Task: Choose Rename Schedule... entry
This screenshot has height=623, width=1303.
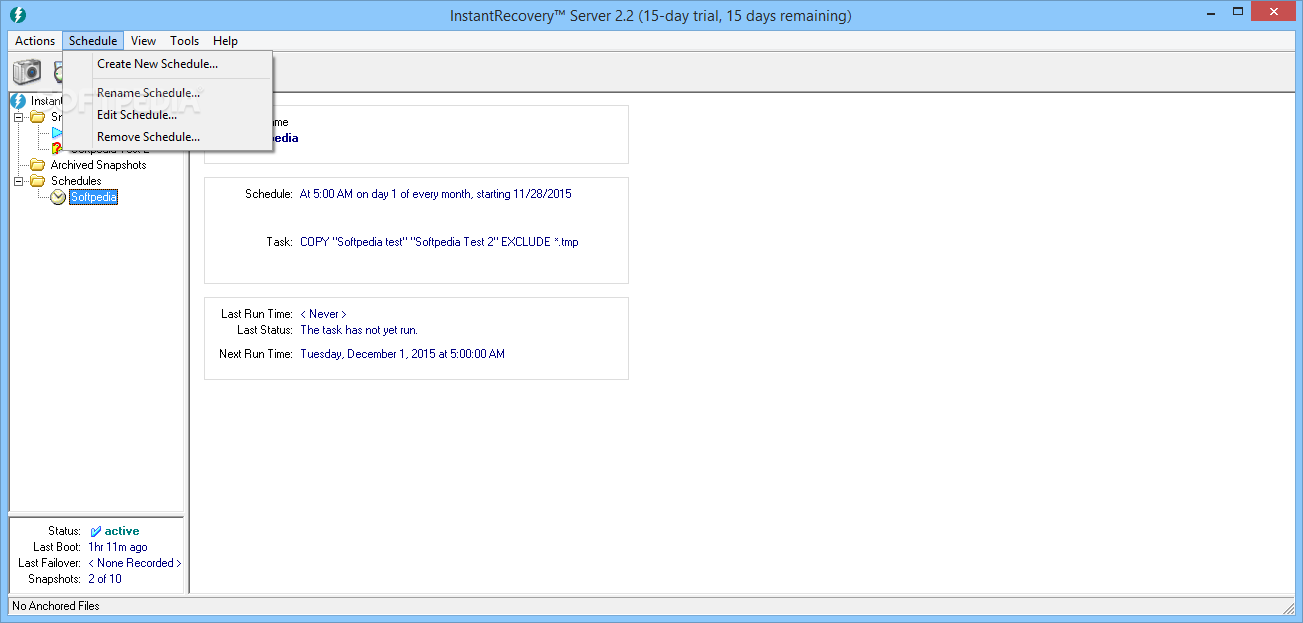Action: pyautogui.click(x=167, y=93)
